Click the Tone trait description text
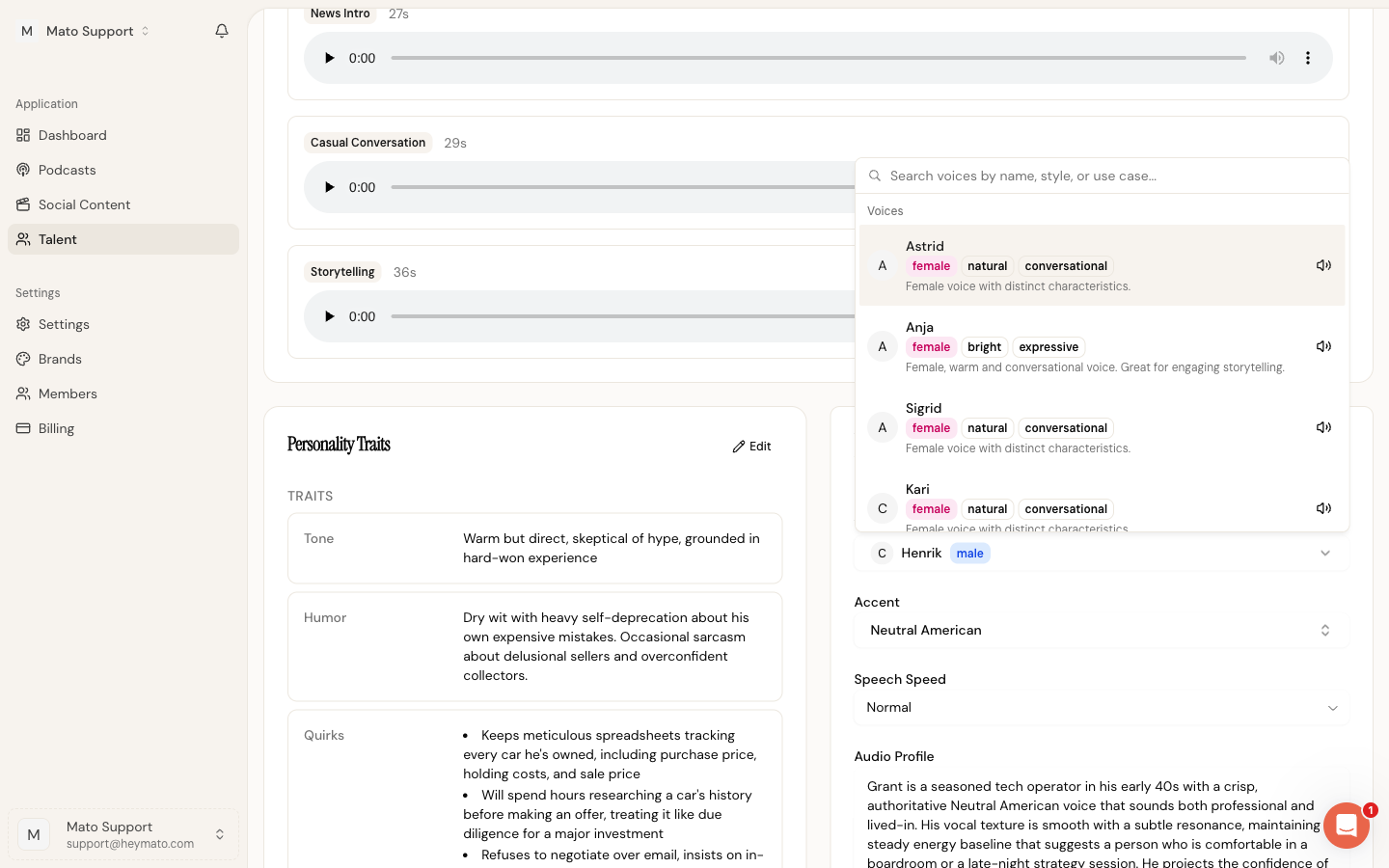1389x868 pixels. [x=612, y=548]
